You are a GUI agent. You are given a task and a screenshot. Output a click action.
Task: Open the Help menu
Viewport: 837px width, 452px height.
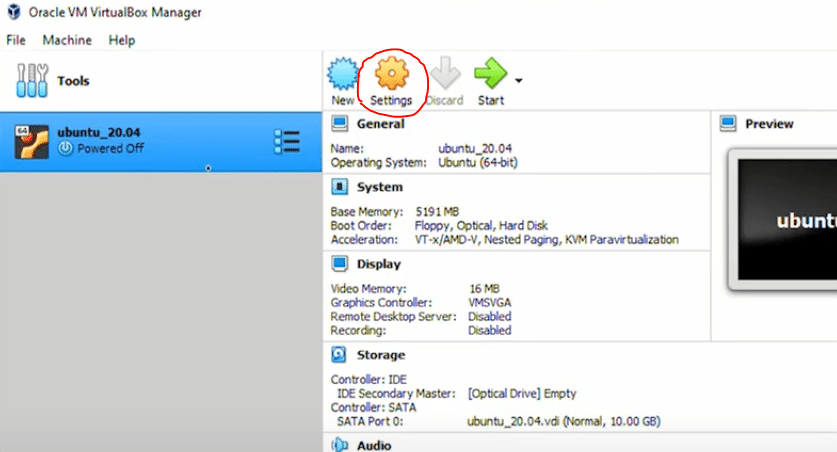pos(122,40)
